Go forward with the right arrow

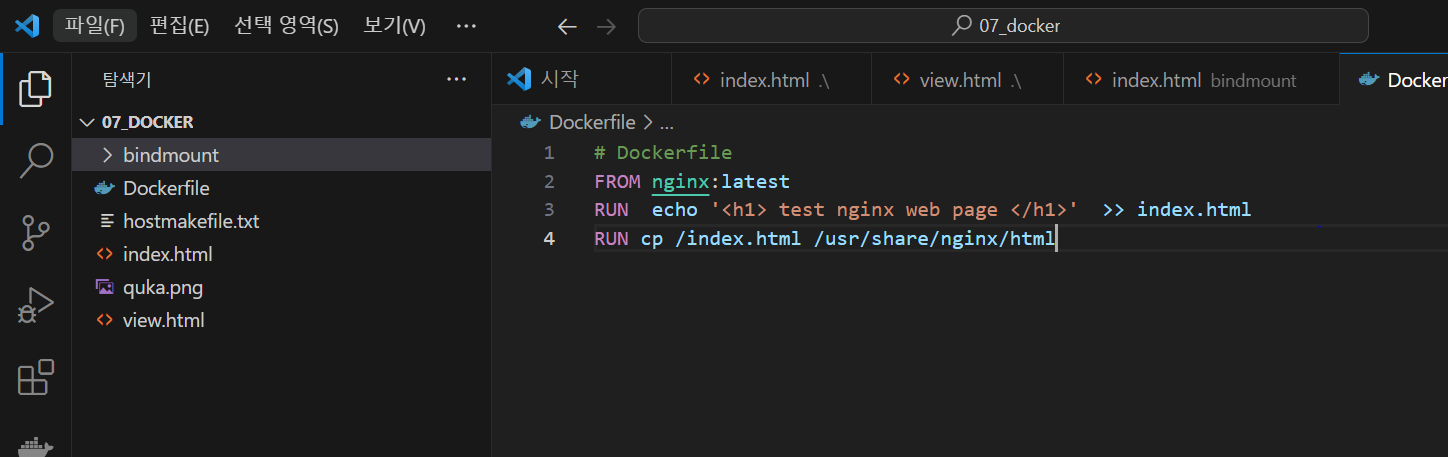606,27
